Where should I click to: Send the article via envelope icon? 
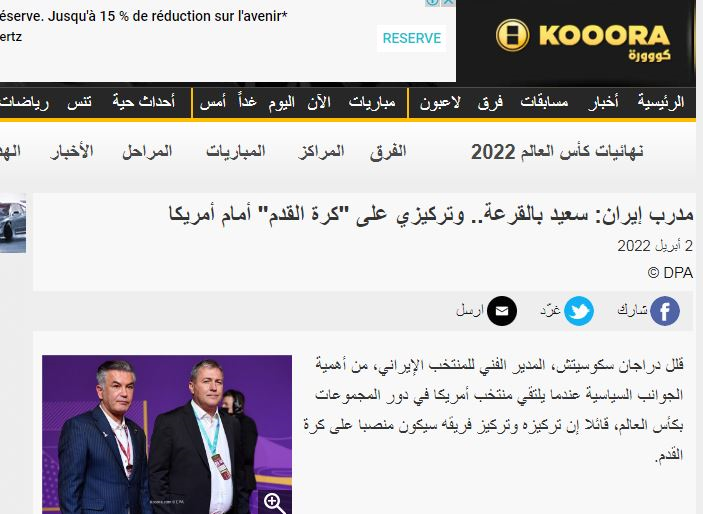502,311
